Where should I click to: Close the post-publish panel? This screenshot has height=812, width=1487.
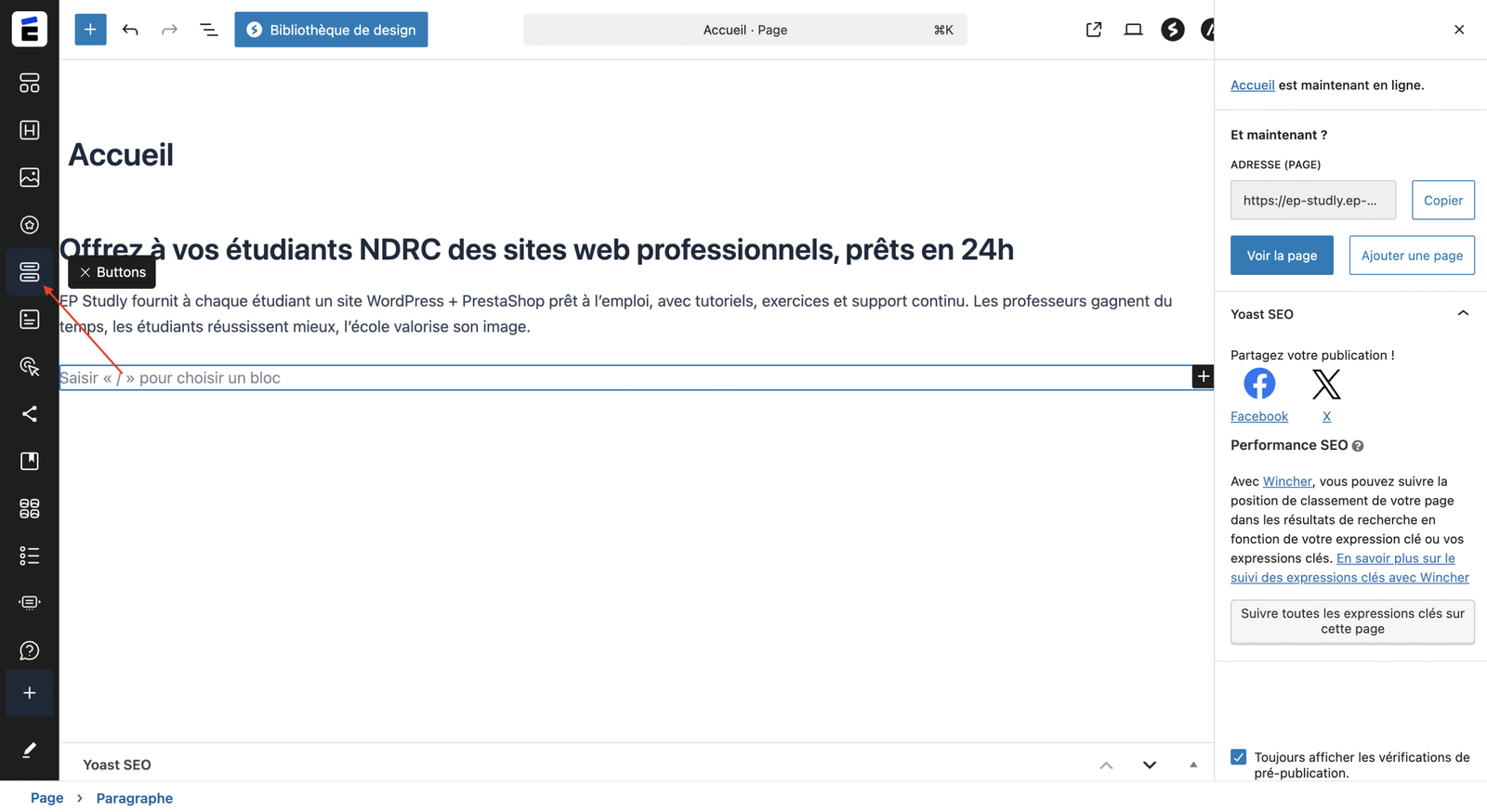(x=1459, y=30)
